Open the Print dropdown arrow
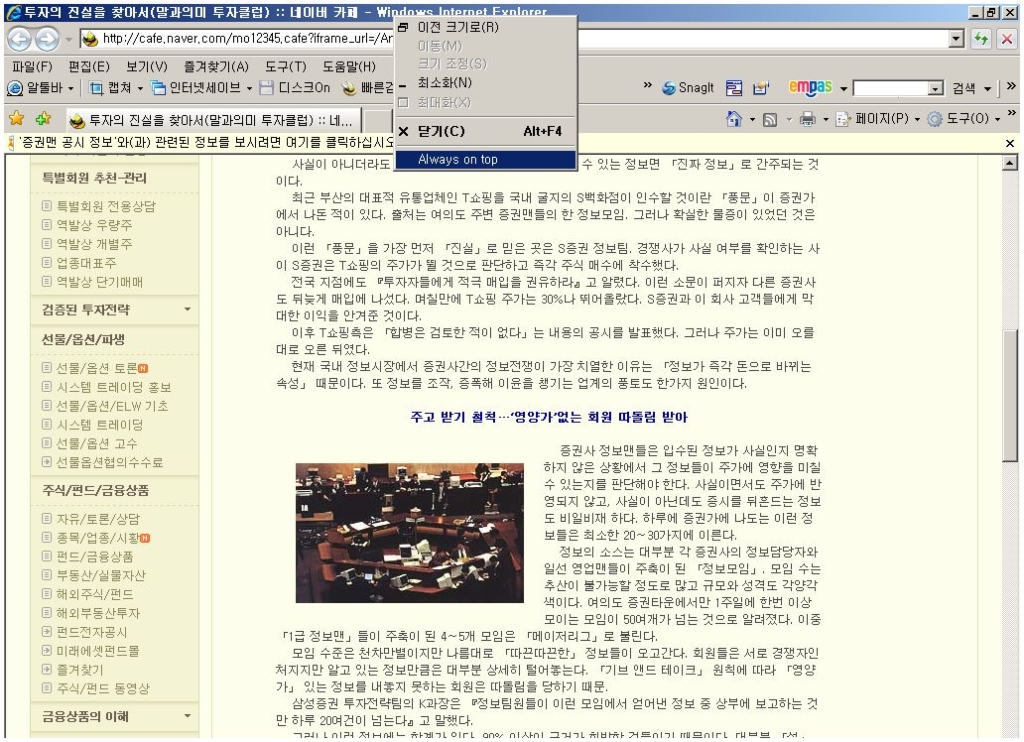The width and height of the screenshot is (1024, 742). click(x=825, y=120)
